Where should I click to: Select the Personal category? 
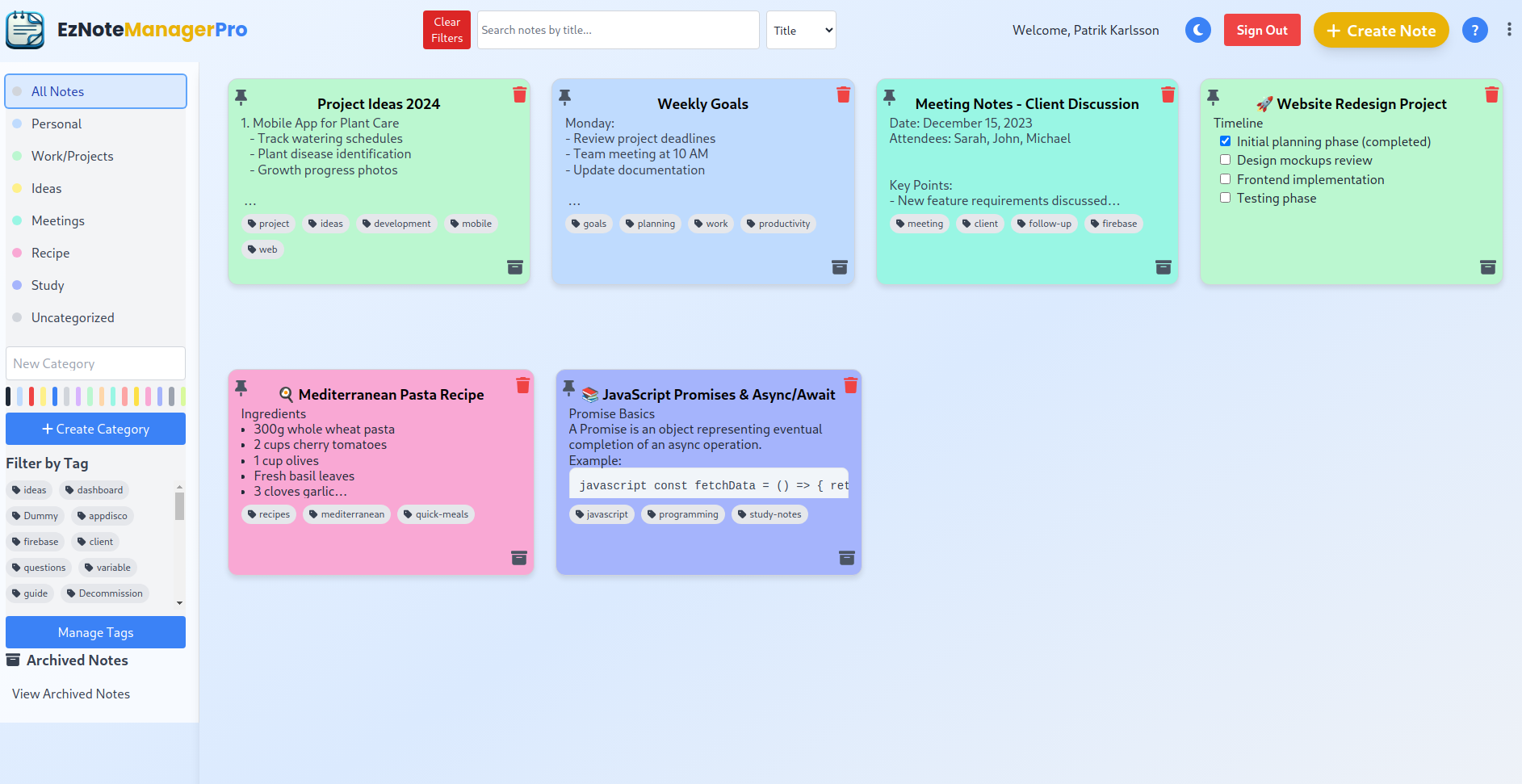coord(95,124)
